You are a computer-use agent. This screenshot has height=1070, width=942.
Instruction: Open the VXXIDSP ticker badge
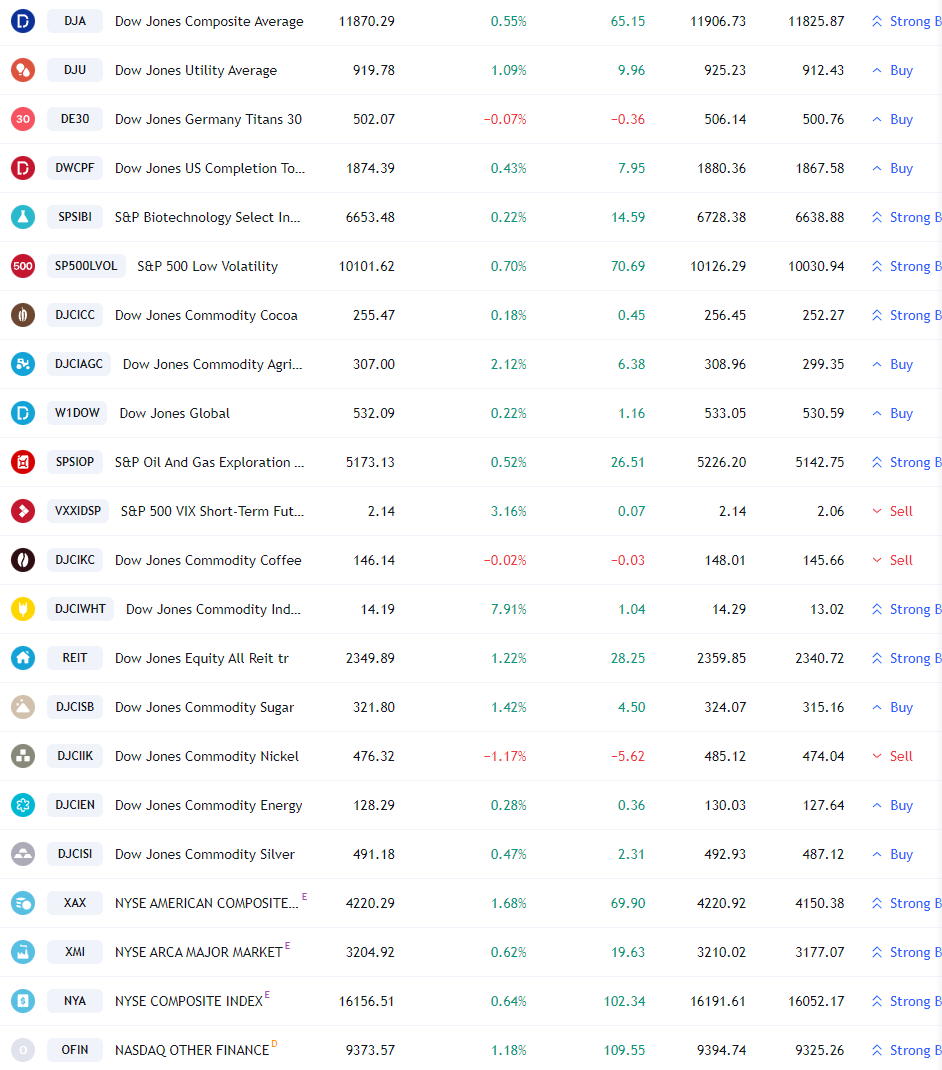[78, 511]
